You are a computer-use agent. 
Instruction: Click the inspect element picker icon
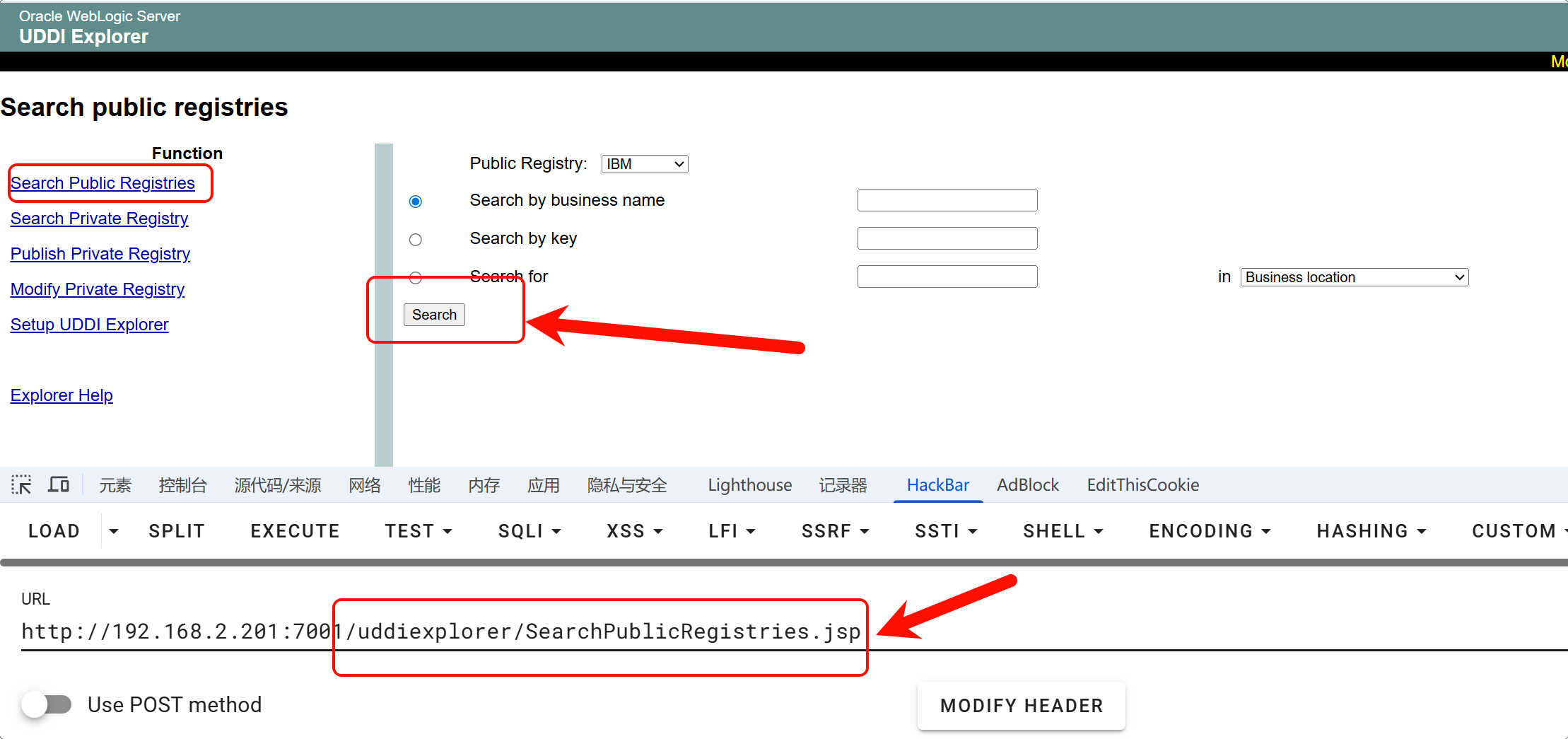[21, 485]
